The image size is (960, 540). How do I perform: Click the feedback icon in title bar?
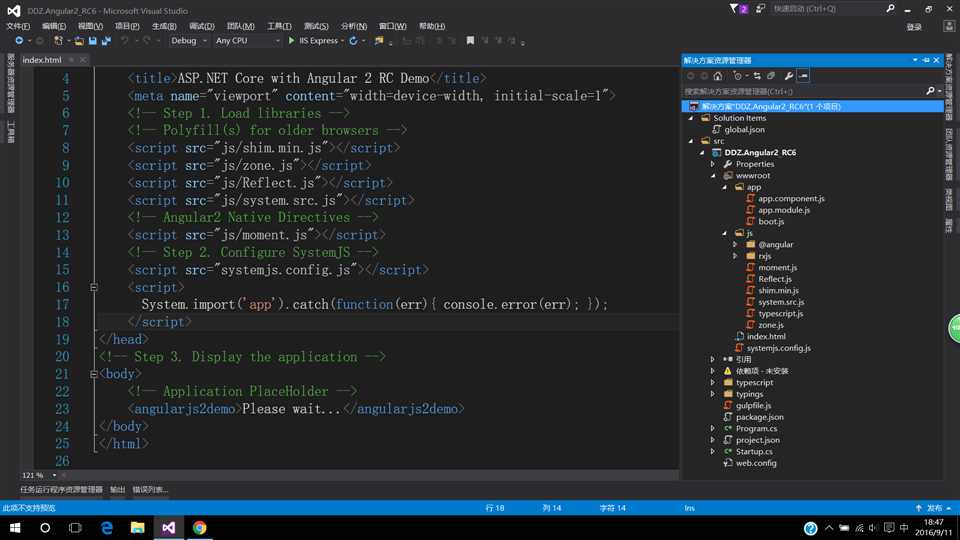point(760,9)
